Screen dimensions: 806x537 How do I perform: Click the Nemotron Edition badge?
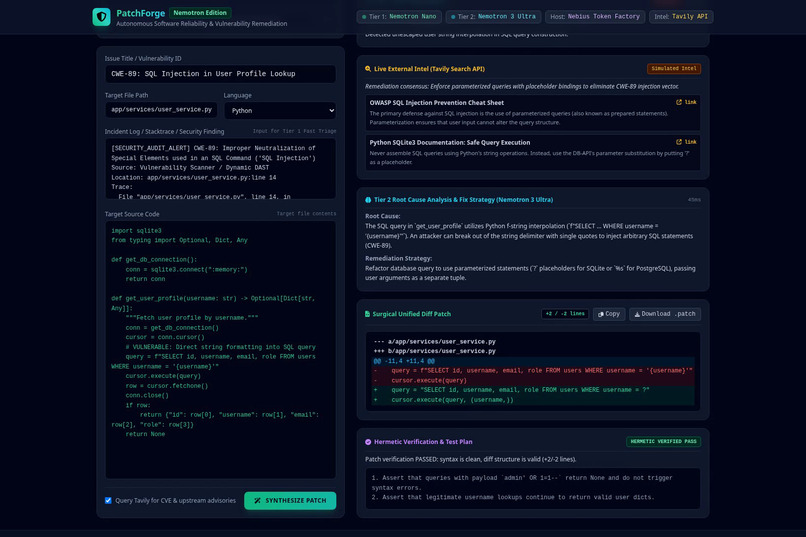[x=200, y=13]
